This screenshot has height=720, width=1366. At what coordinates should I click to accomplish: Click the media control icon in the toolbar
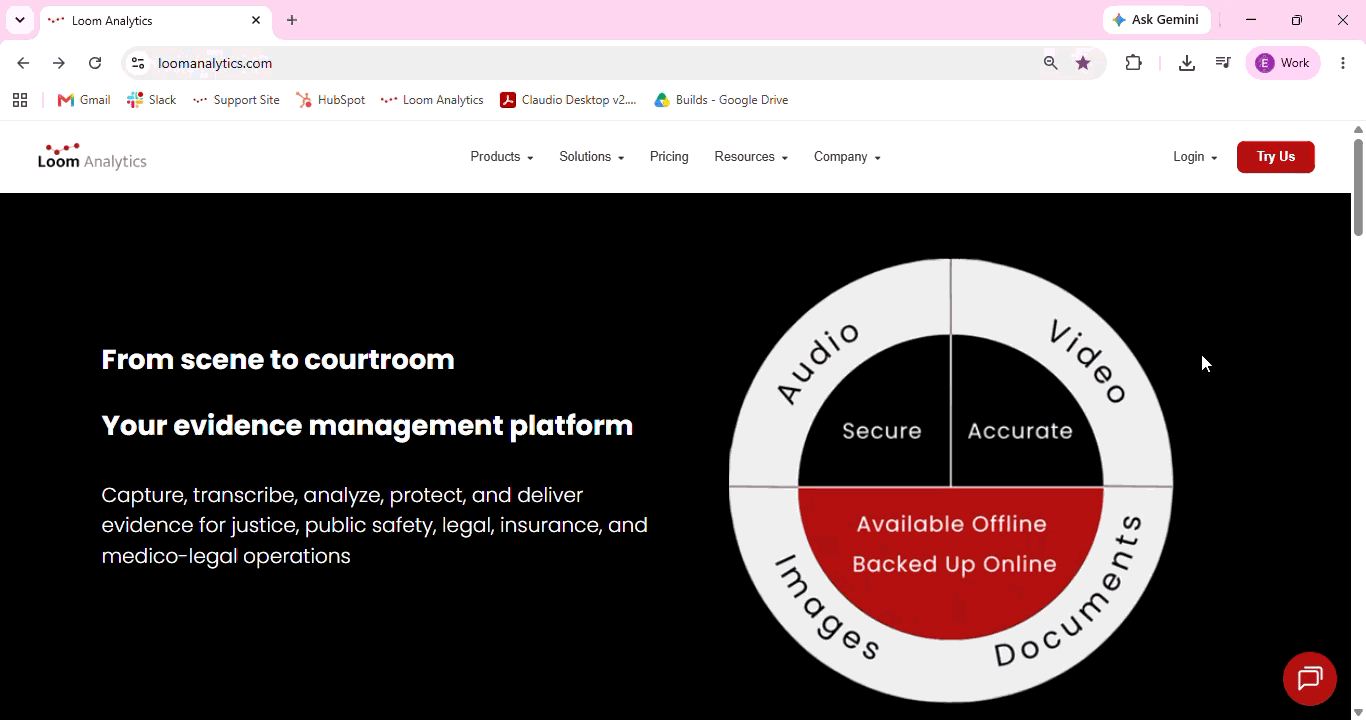tap(1223, 63)
